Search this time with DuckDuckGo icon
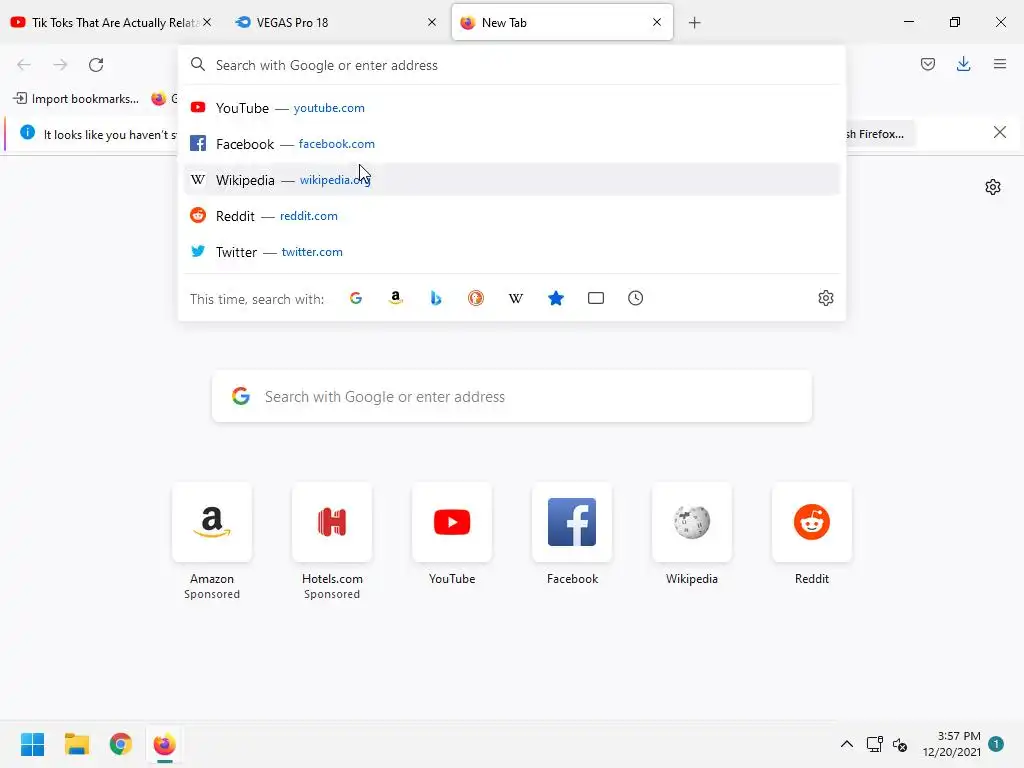The height and width of the screenshot is (768, 1024). pyautogui.click(x=475, y=298)
